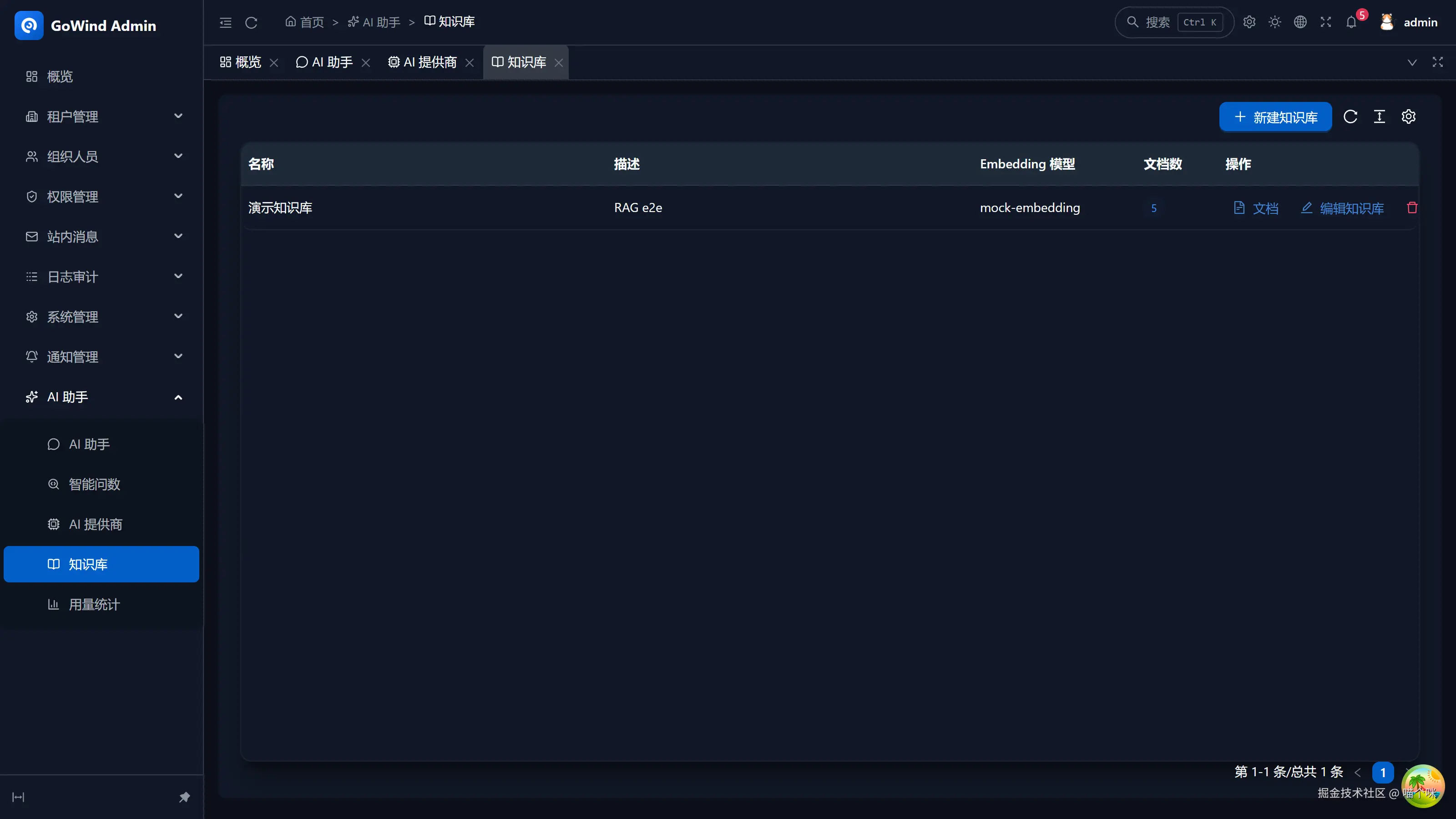Screen dimensions: 1456x819
Task: Go to 首页 in the breadcrumb
Action: click(304, 22)
